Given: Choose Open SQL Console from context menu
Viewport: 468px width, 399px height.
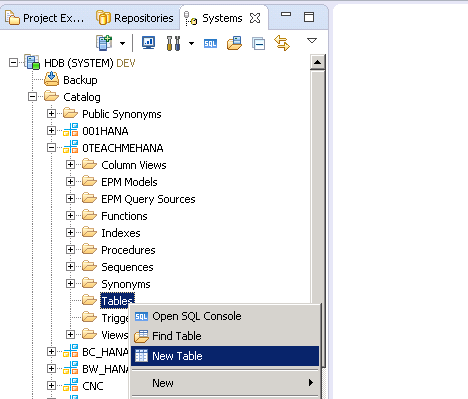Looking at the screenshot, I should click(225, 316).
